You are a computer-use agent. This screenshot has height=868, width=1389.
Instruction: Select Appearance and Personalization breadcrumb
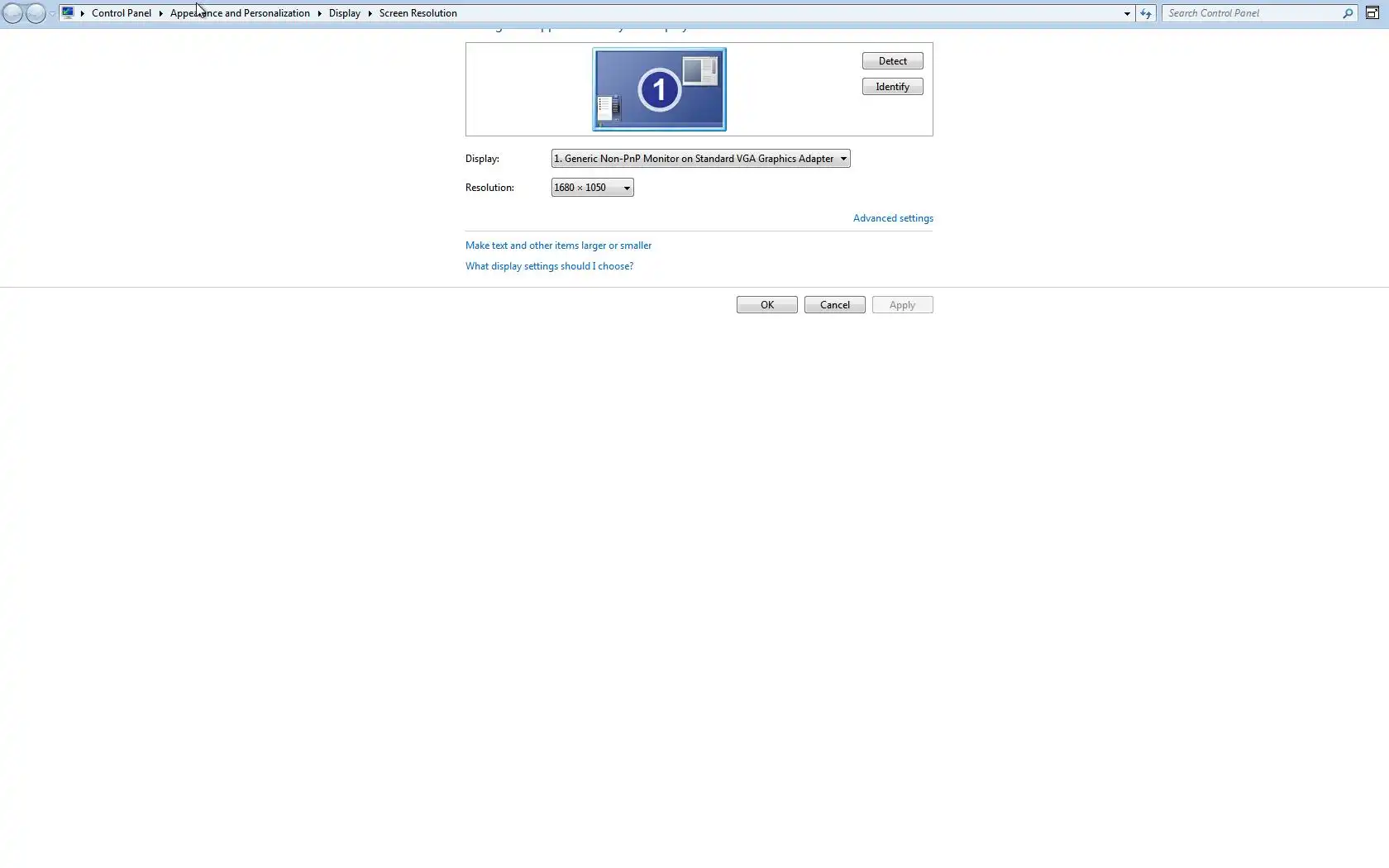[x=240, y=13]
